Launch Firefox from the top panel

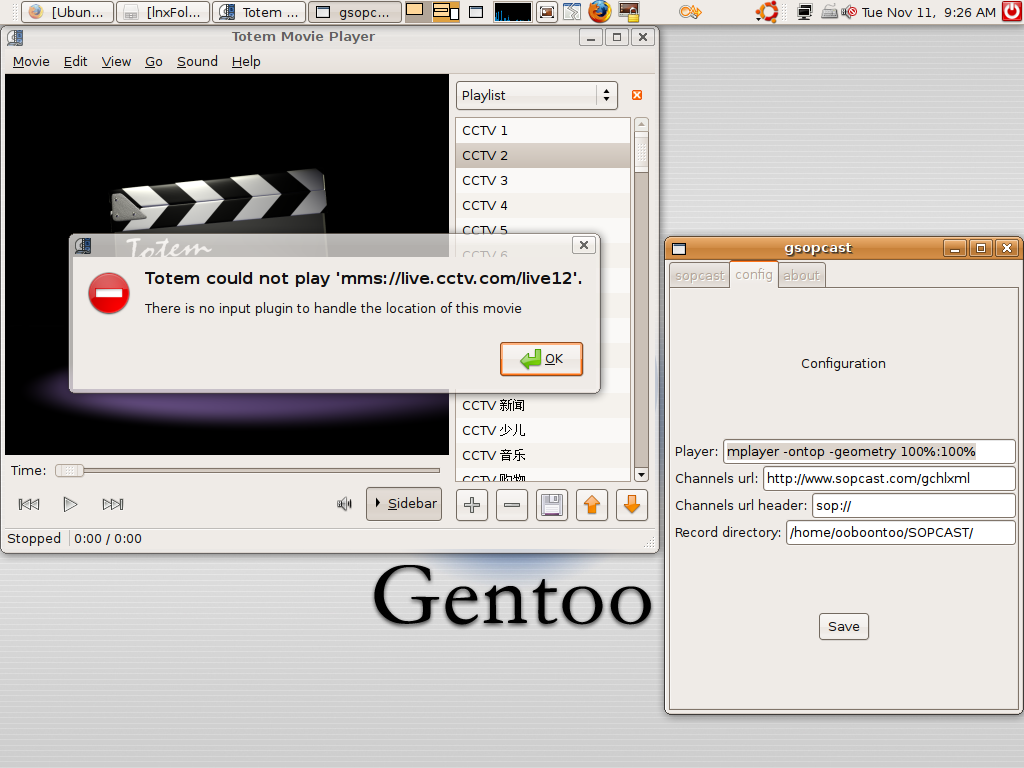click(600, 12)
